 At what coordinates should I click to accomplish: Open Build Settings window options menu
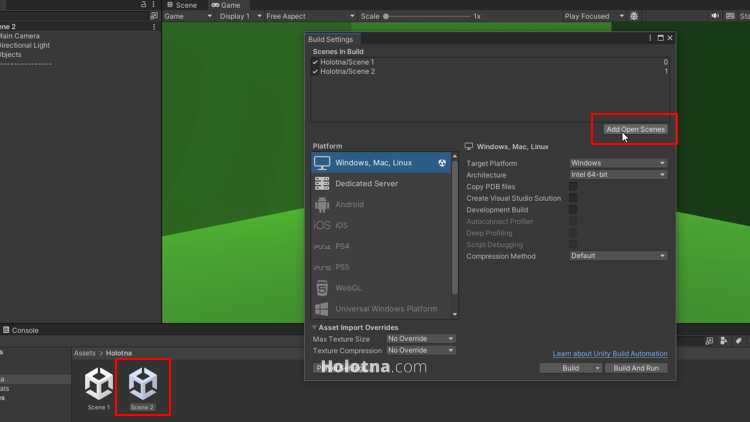pyautogui.click(x=650, y=38)
